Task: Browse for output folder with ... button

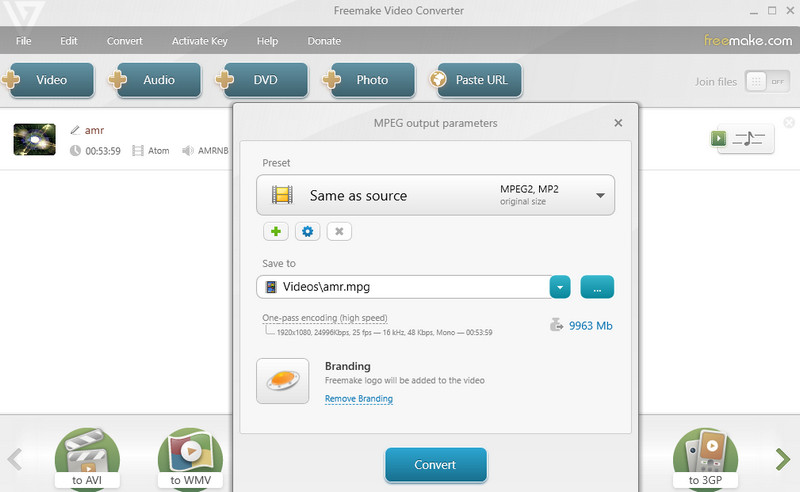Action: pos(597,287)
